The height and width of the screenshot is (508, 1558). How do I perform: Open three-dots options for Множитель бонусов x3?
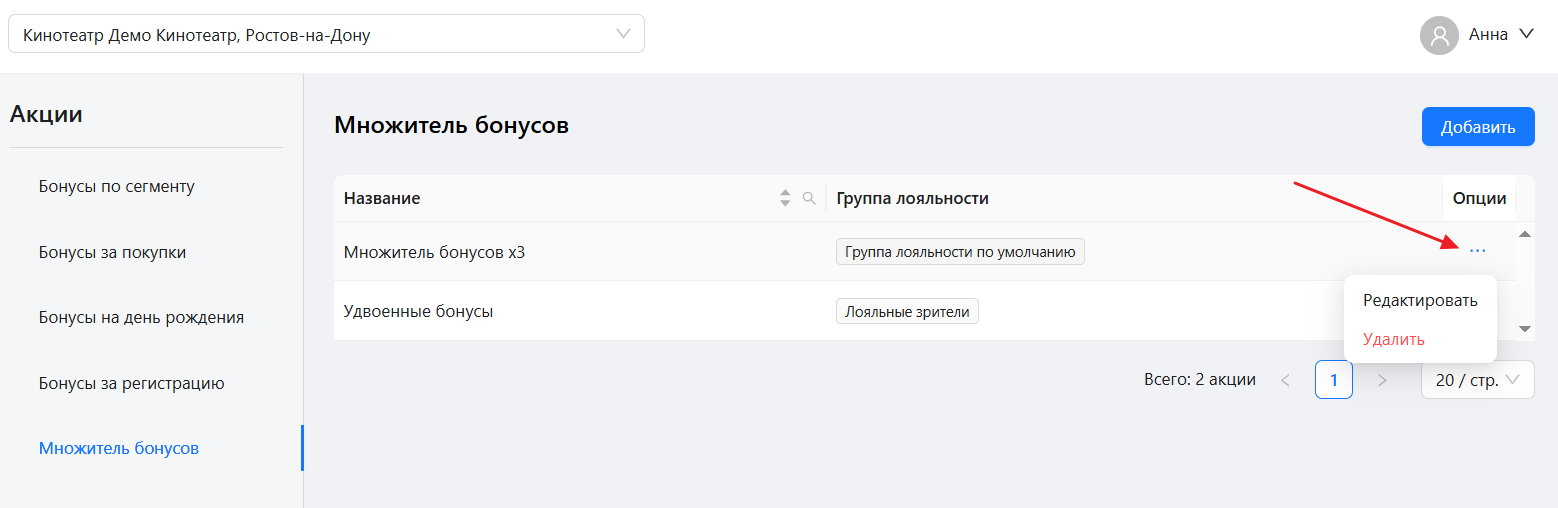(x=1478, y=251)
